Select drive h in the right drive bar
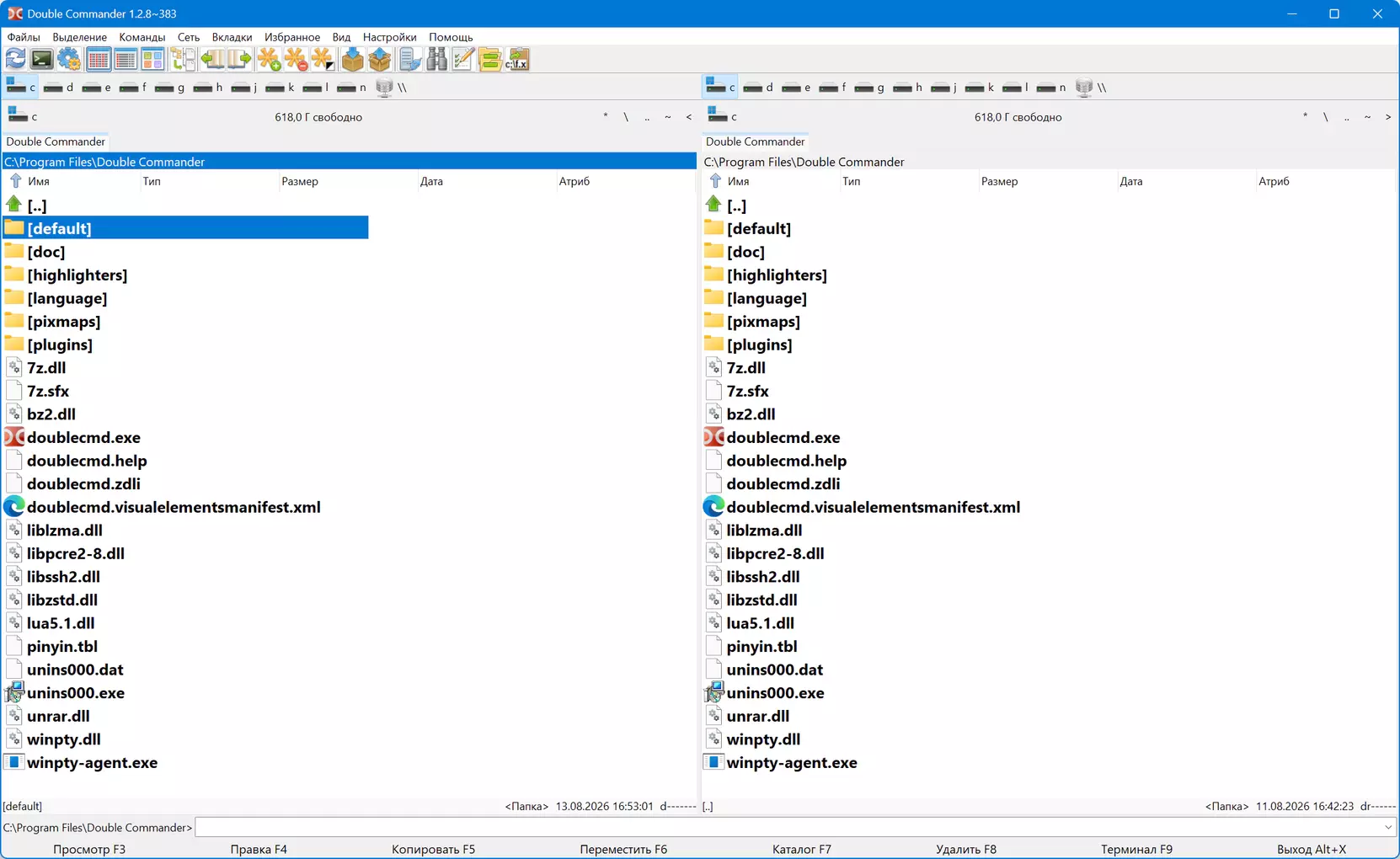Screen dimensions: 1400x859 click(x=908, y=87)
